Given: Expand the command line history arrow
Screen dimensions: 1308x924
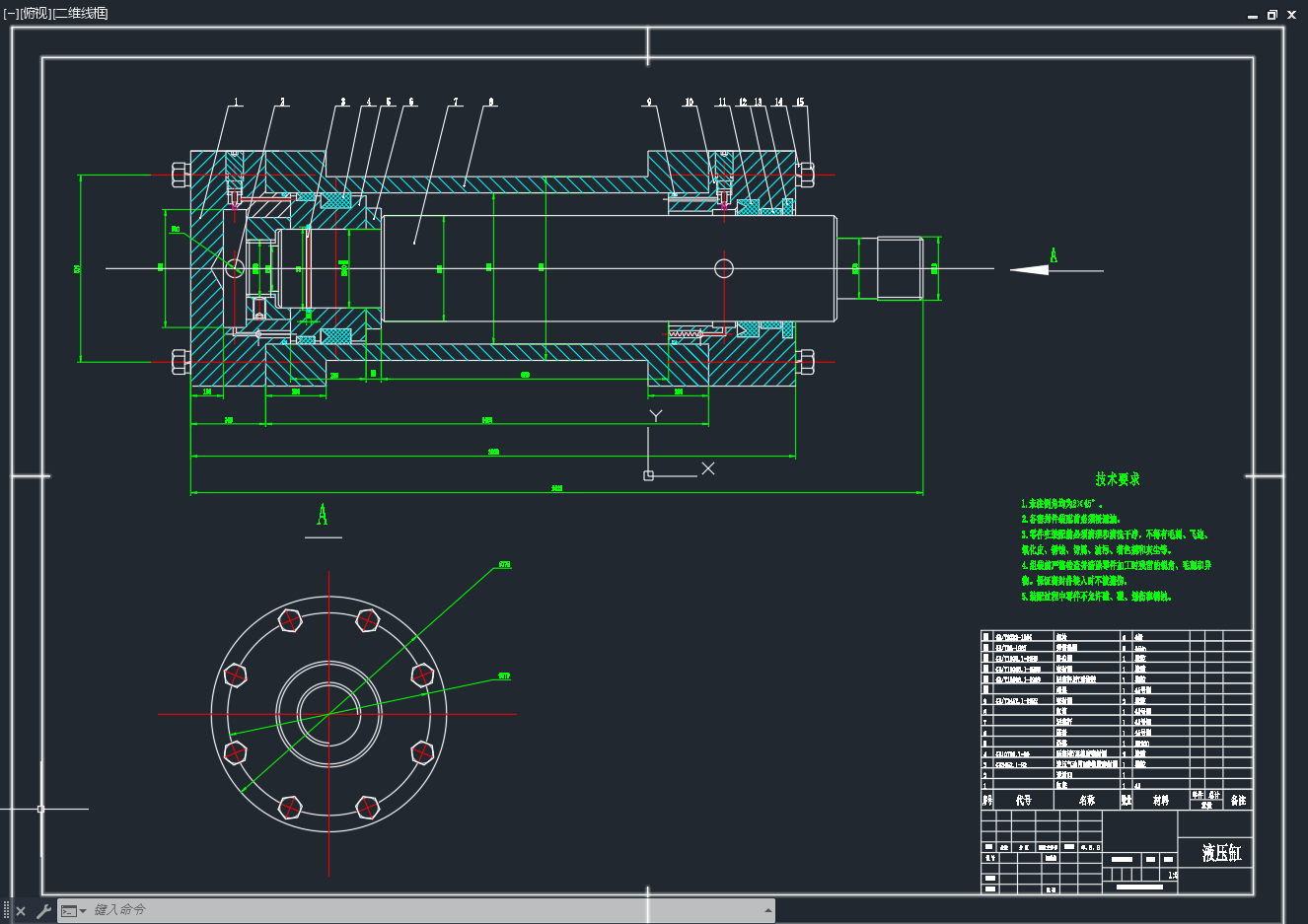Looking at the screenshot, I should [x=767, y=910].
